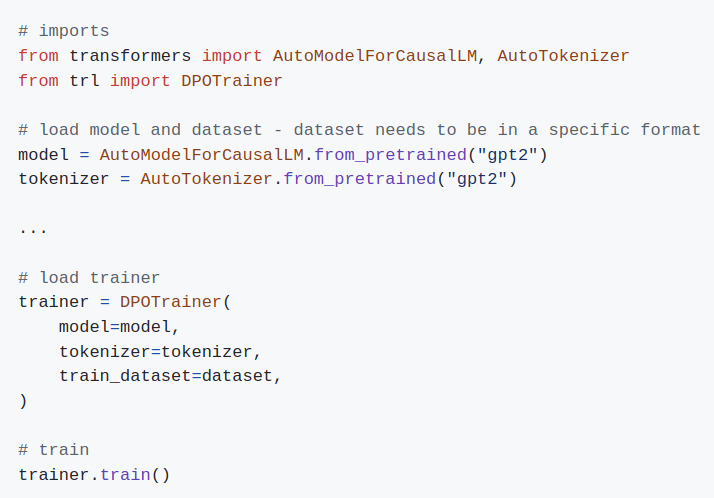
Task: Click 'DPOTrainer' in the trl import line
Action: pos(232,81)
